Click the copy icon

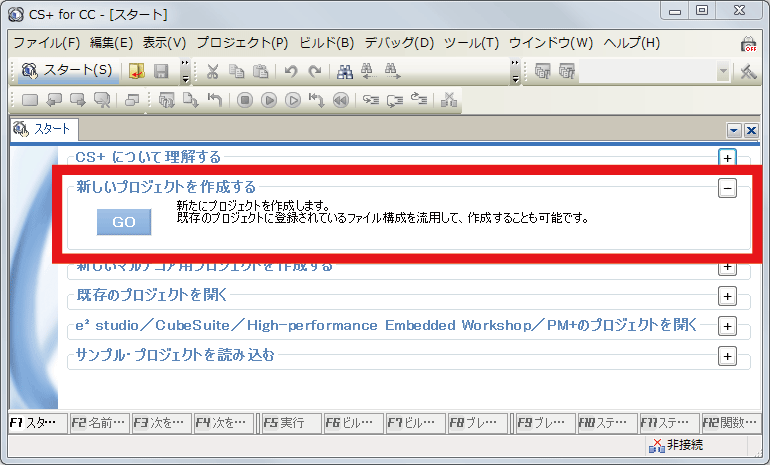(236, 72)
